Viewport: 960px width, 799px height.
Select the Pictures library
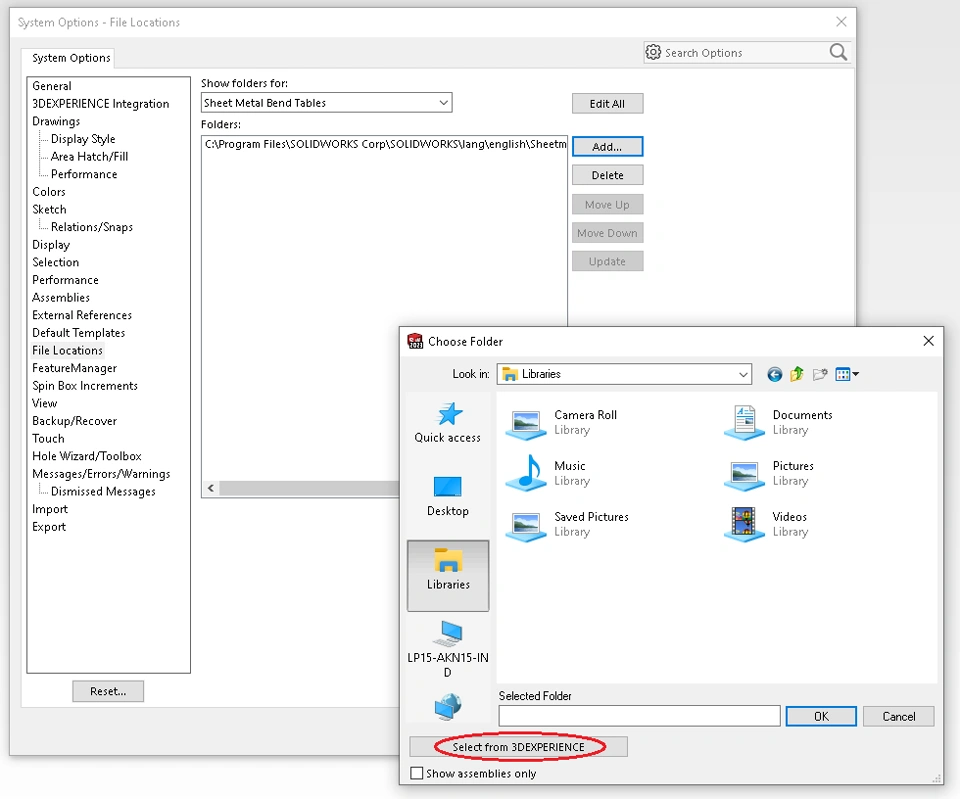tap(769, 473)
